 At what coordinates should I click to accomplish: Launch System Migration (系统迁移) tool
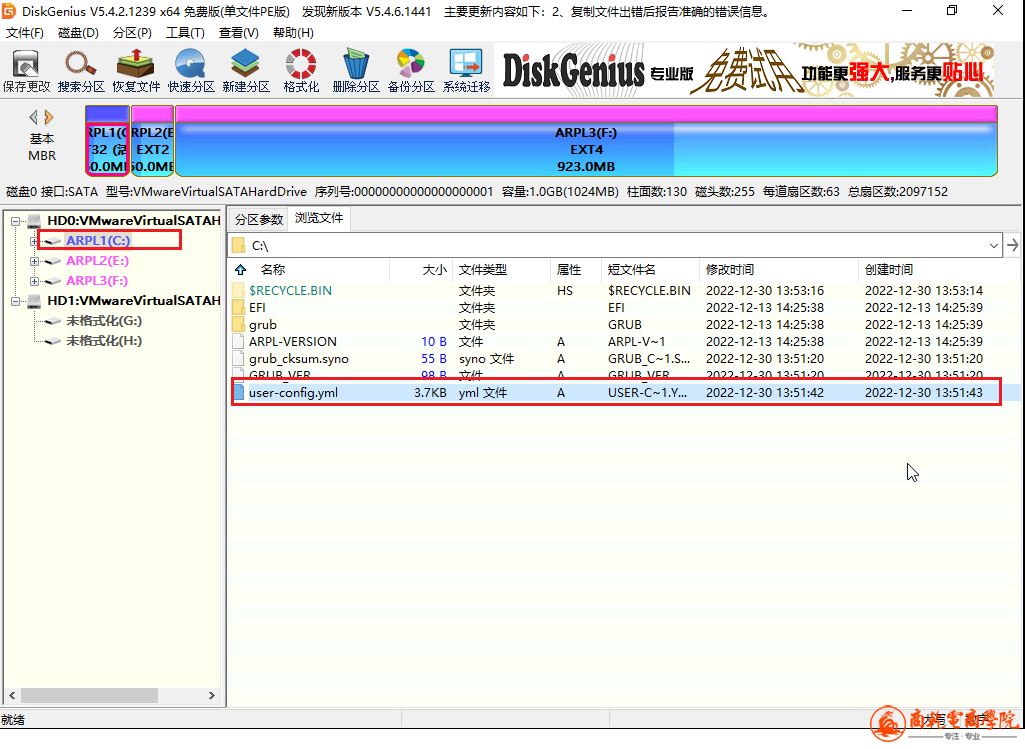(x=466, y=71)
